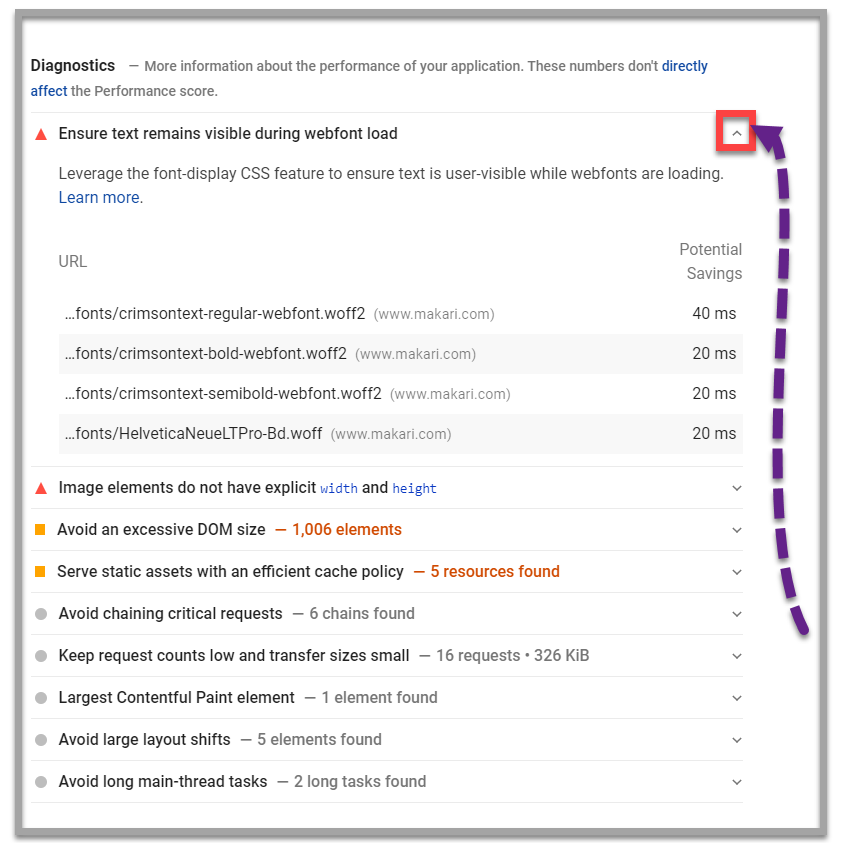Click red triangle beside webfont audit

pyautogui.click(x=41, y=134)
